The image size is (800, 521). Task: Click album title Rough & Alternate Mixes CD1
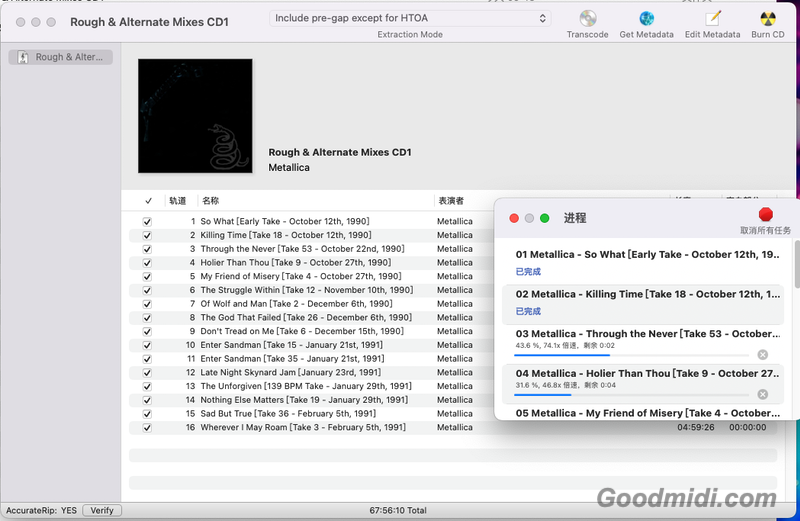coord(340,153)
